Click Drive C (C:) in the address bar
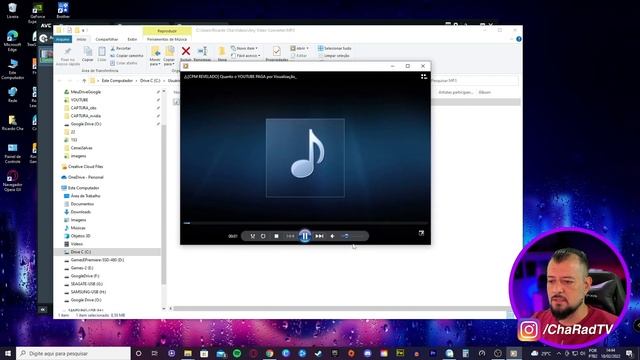The image size is (640, 360). [x=150, y=81]
